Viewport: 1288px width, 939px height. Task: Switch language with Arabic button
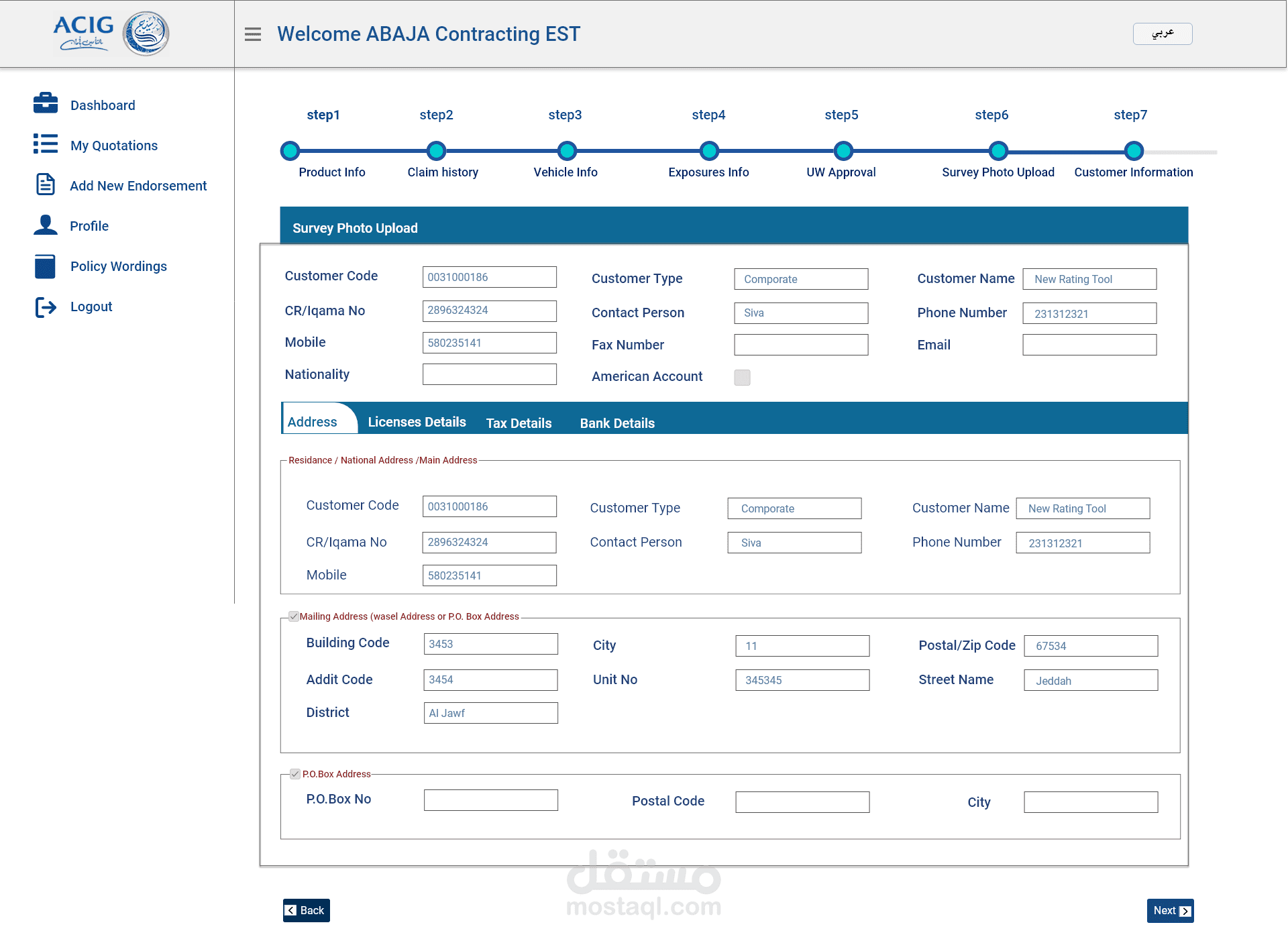tap(1162, 34)
